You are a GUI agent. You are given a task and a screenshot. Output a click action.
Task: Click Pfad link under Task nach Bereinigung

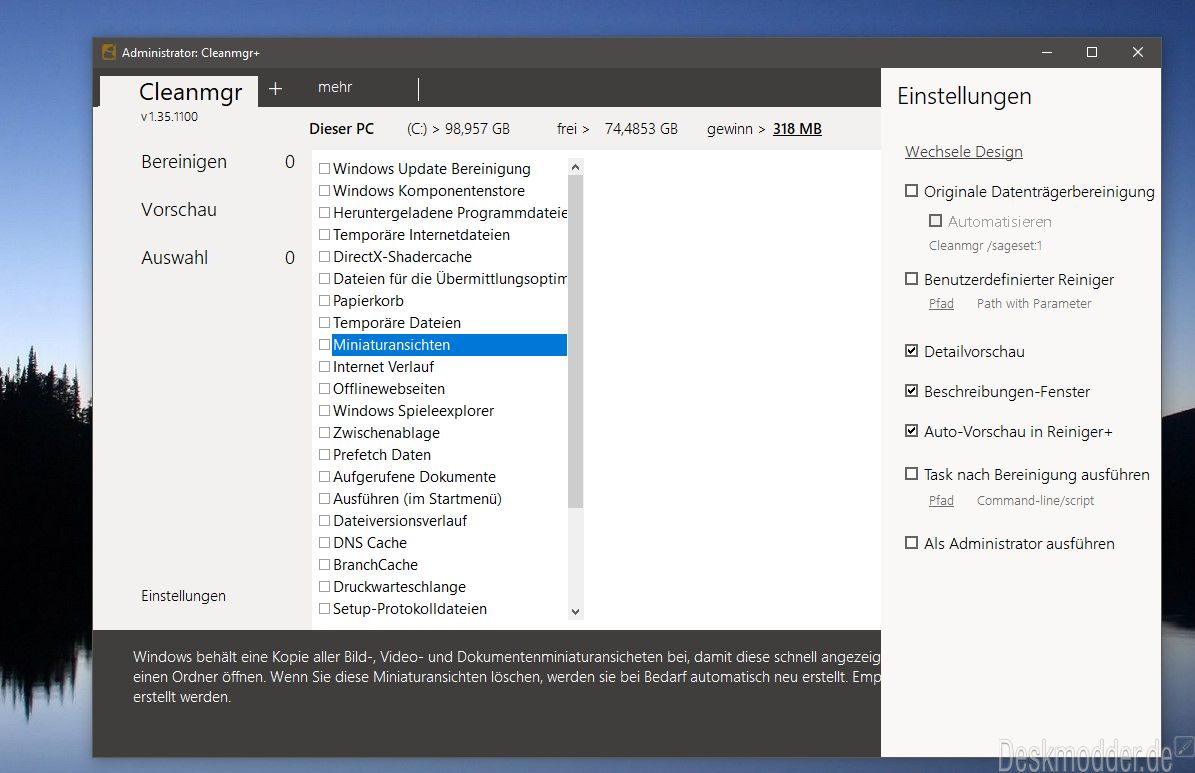point(941,500)
